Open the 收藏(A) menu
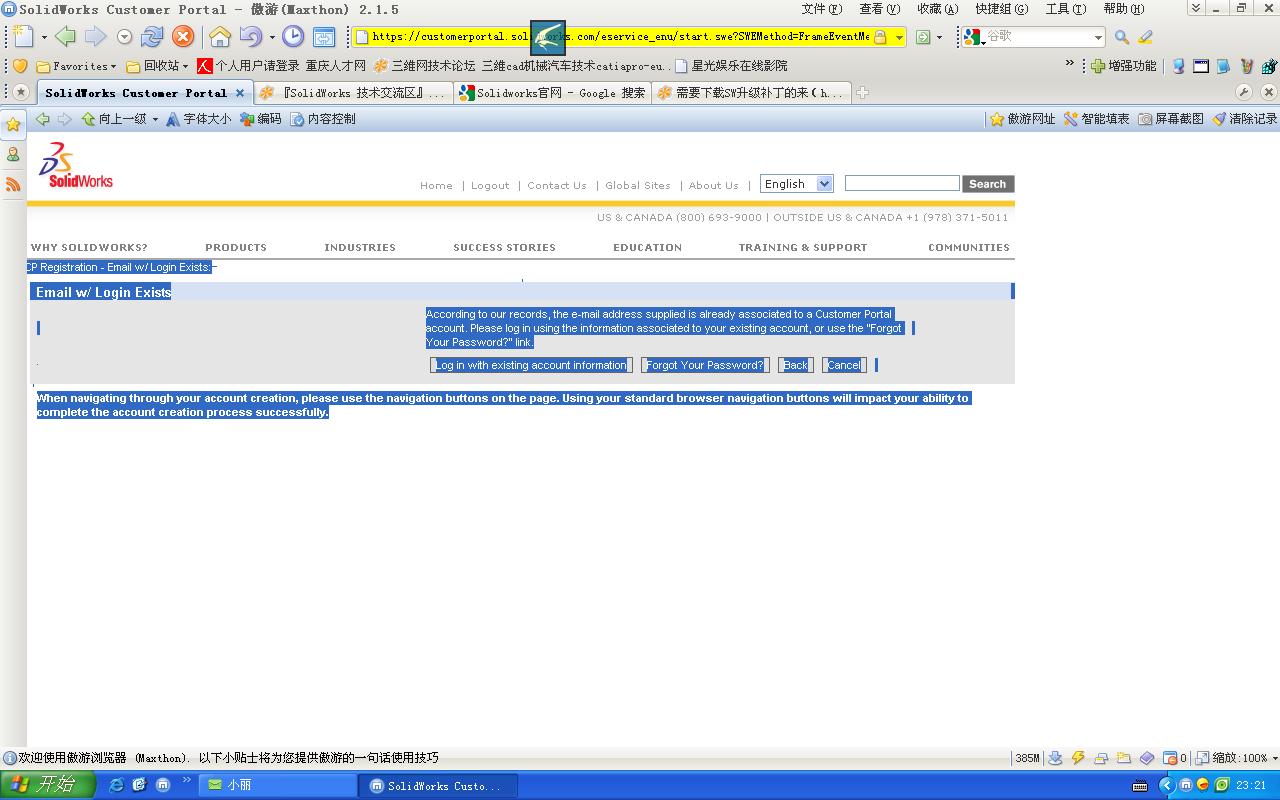The width and height of the screenshot is (1280, 800). tap(937, 9)
